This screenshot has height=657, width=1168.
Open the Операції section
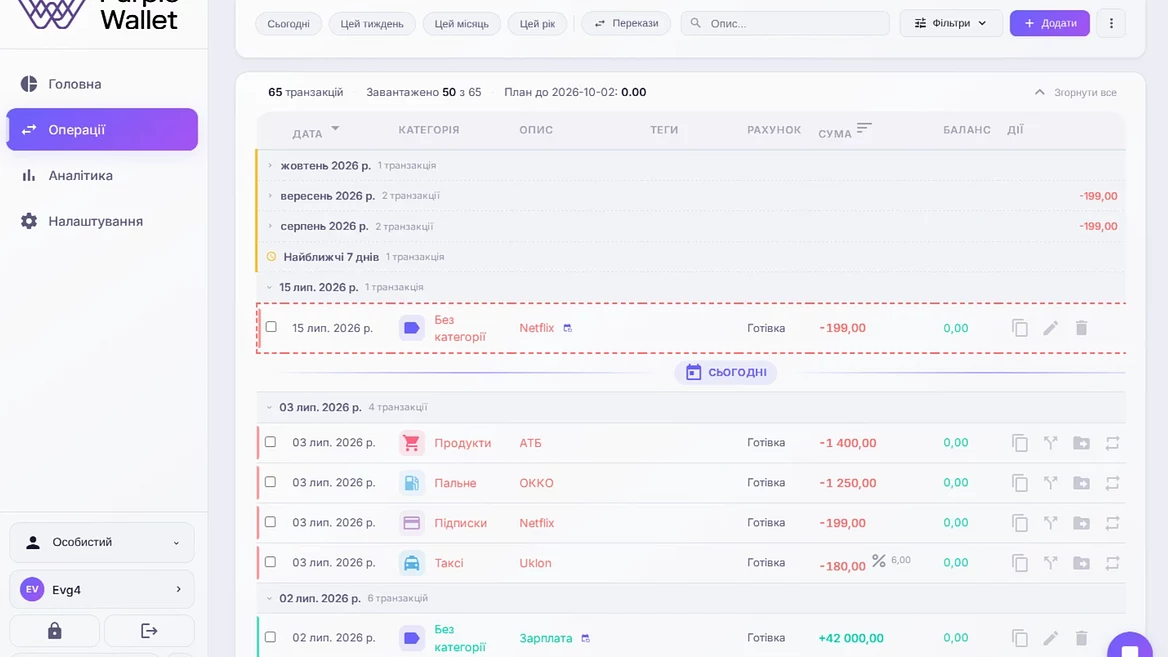pyautogui.click(x=102, y=130)
